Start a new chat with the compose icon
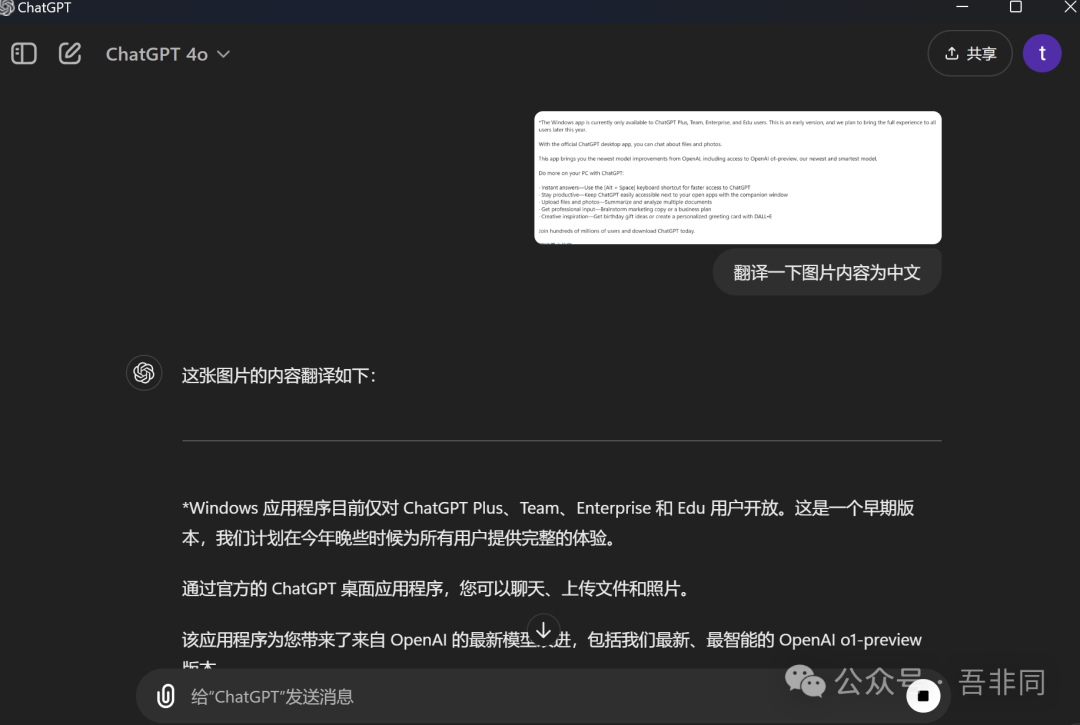The width and height of the screenshot is (1080, 725). (70, 54)
